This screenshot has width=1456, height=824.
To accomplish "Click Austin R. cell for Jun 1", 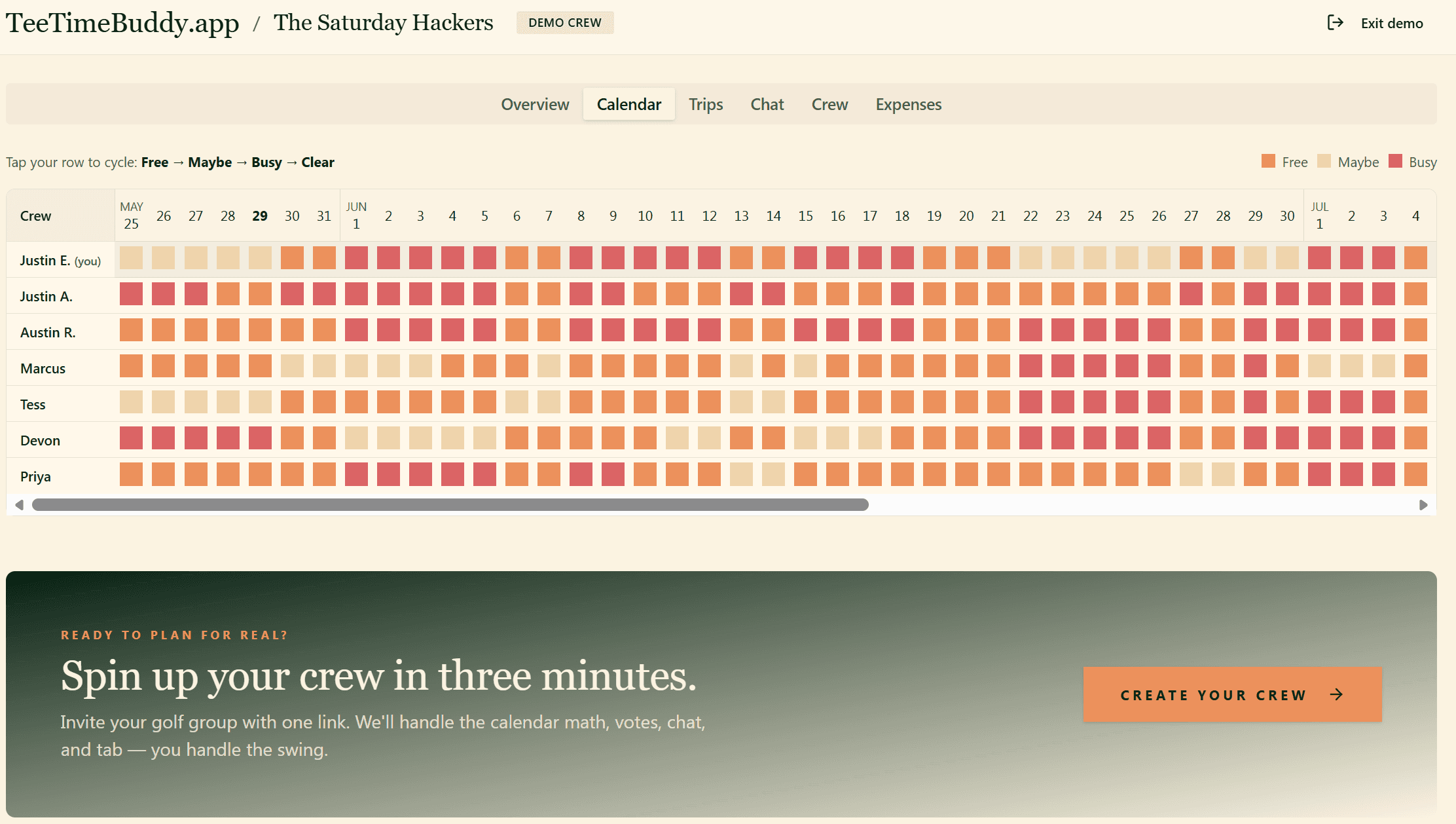I will pyautogui.click(x=356, y=330).
